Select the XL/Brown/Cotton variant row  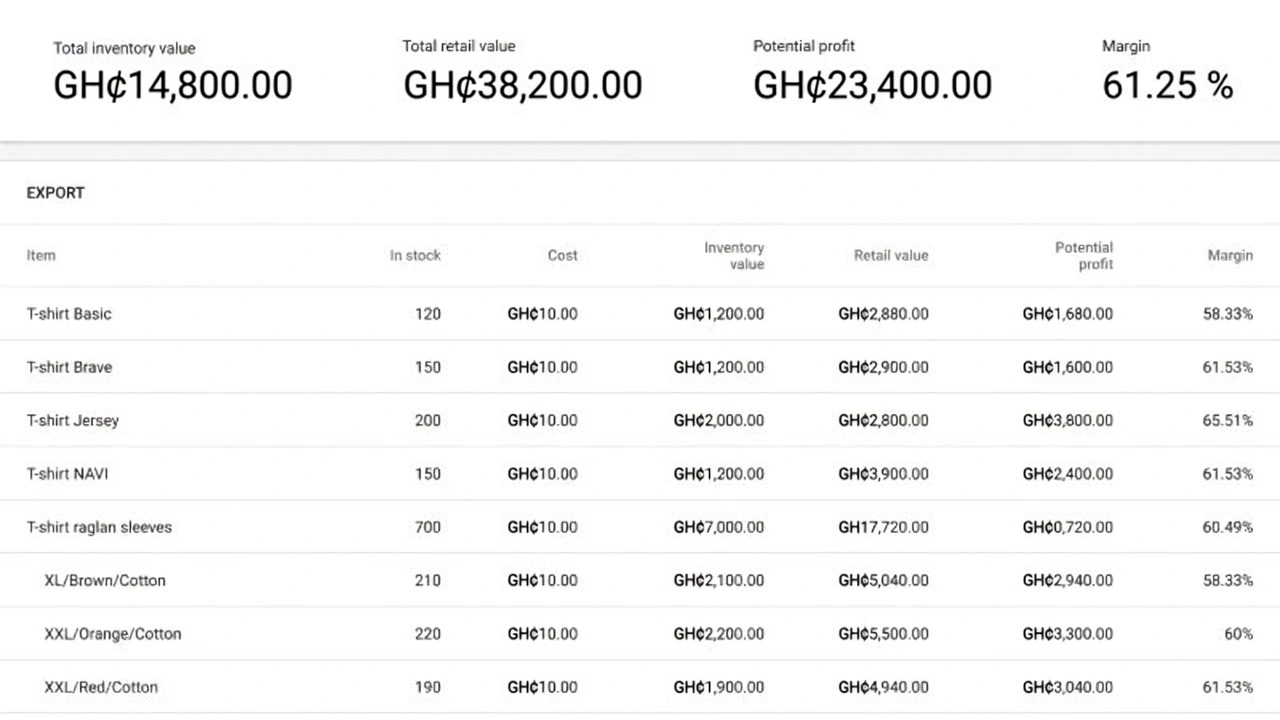coord(640,580)
